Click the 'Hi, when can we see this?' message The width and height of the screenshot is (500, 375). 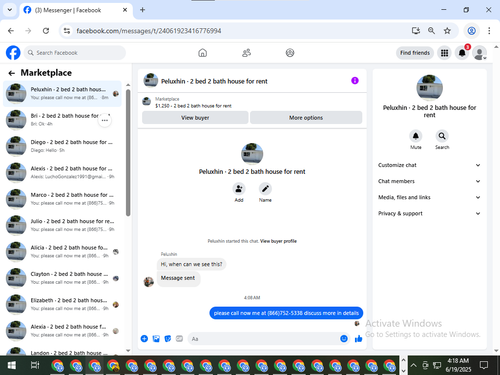point(191,264)
